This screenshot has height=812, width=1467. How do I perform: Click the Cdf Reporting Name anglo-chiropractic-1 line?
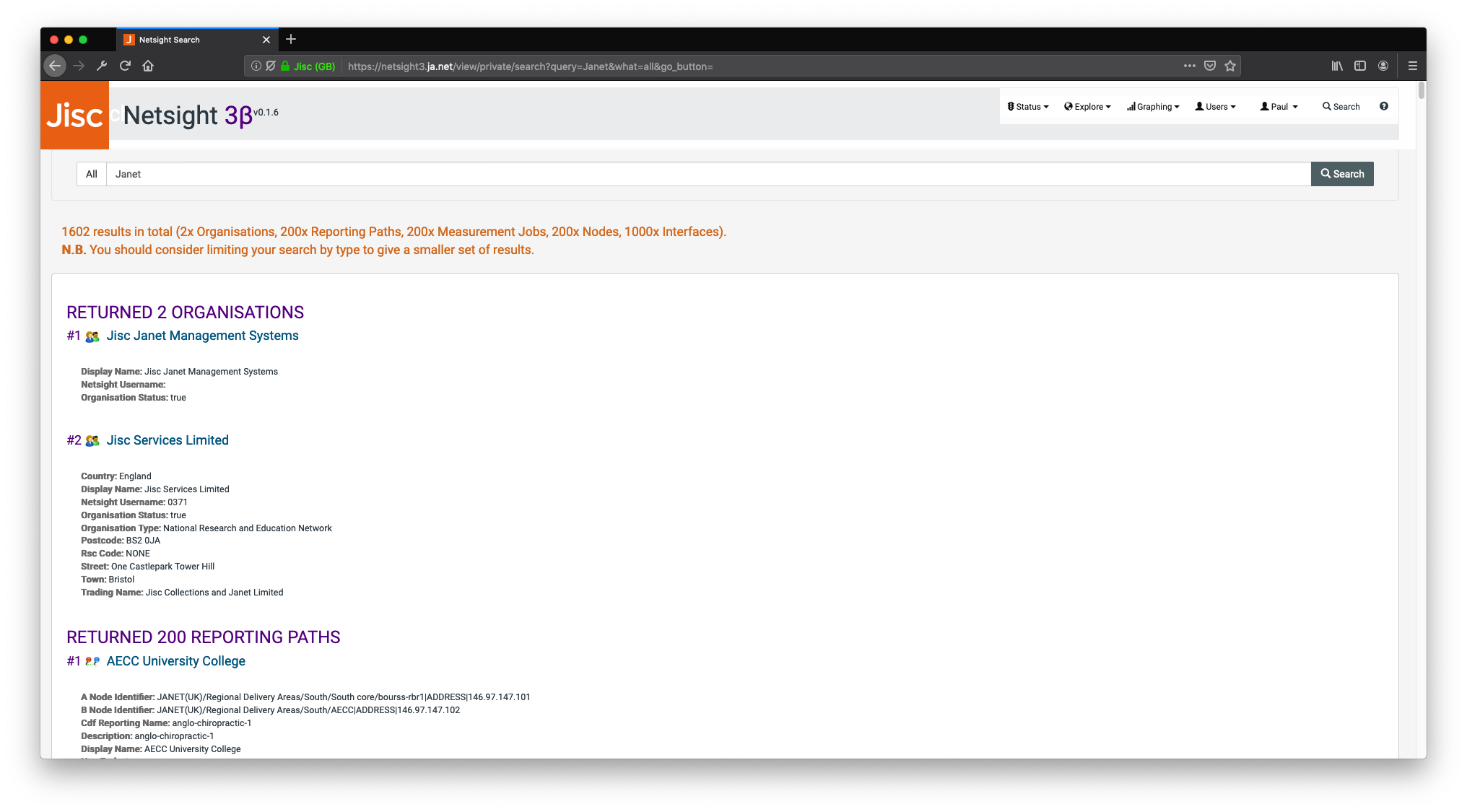click(167, 723)
